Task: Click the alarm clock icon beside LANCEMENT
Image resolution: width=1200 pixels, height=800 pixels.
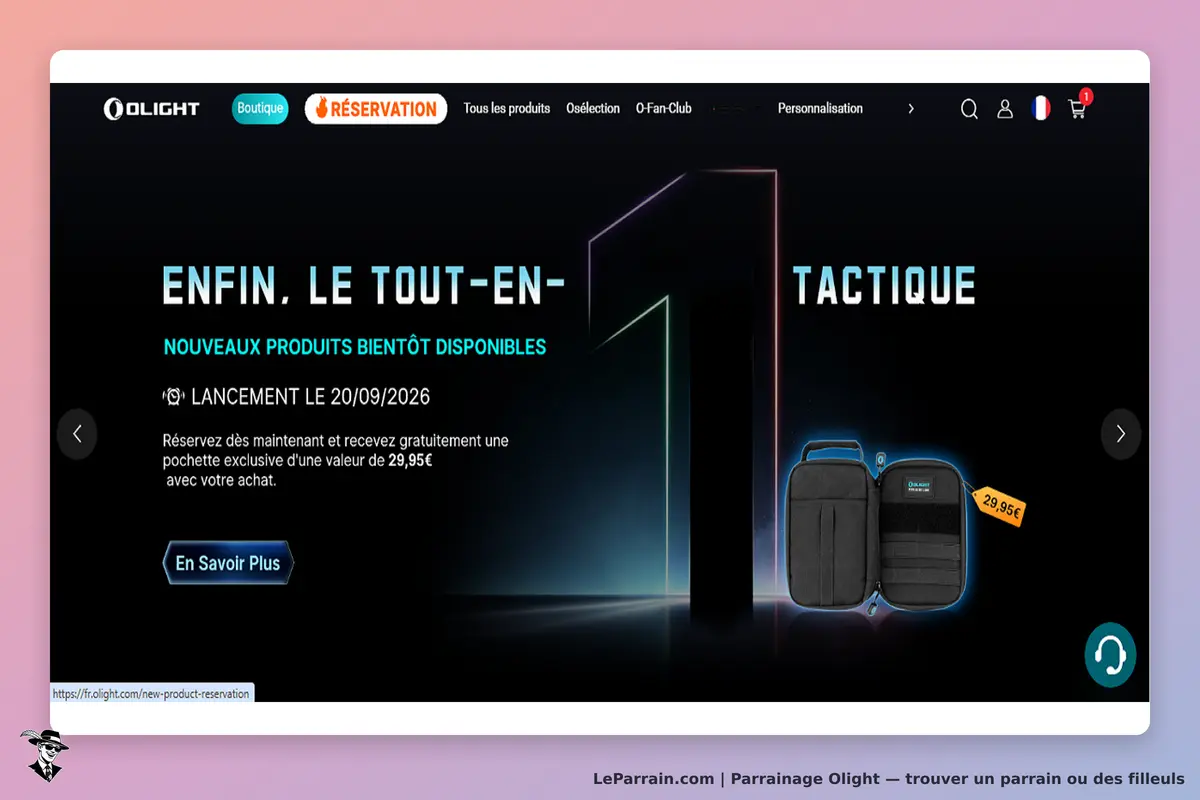Action: pos(173,396)
